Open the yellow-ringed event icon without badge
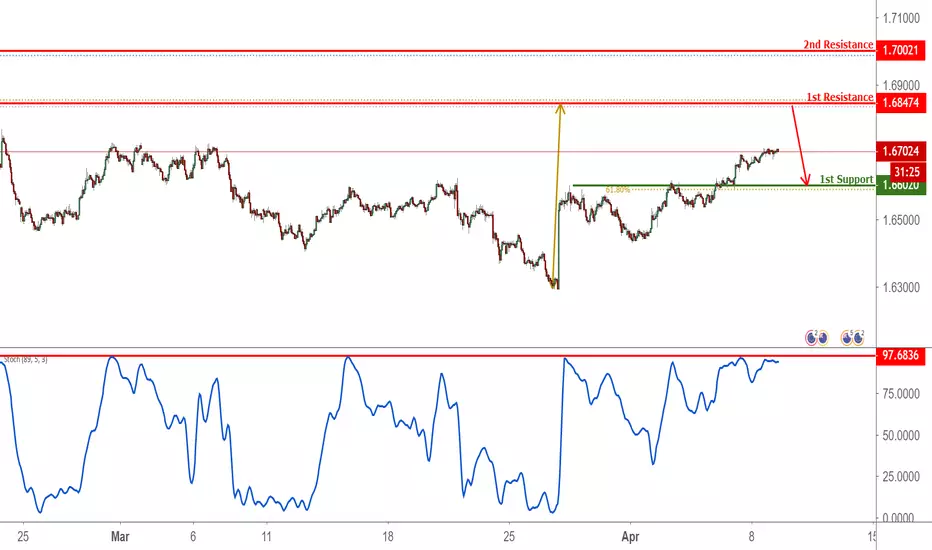 tap(823, 338)
